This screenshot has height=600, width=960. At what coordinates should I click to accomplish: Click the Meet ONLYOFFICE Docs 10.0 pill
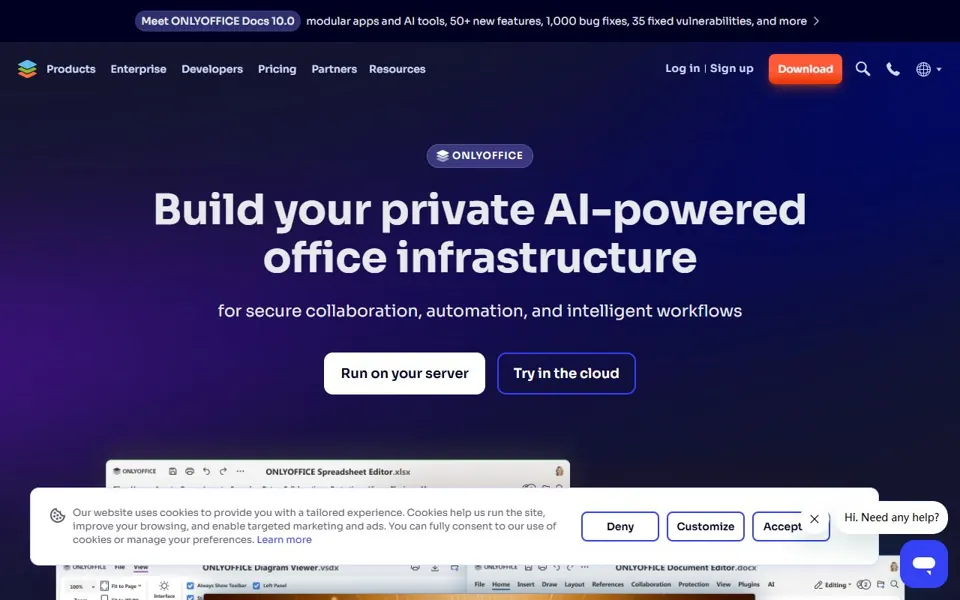pos(217,21)
